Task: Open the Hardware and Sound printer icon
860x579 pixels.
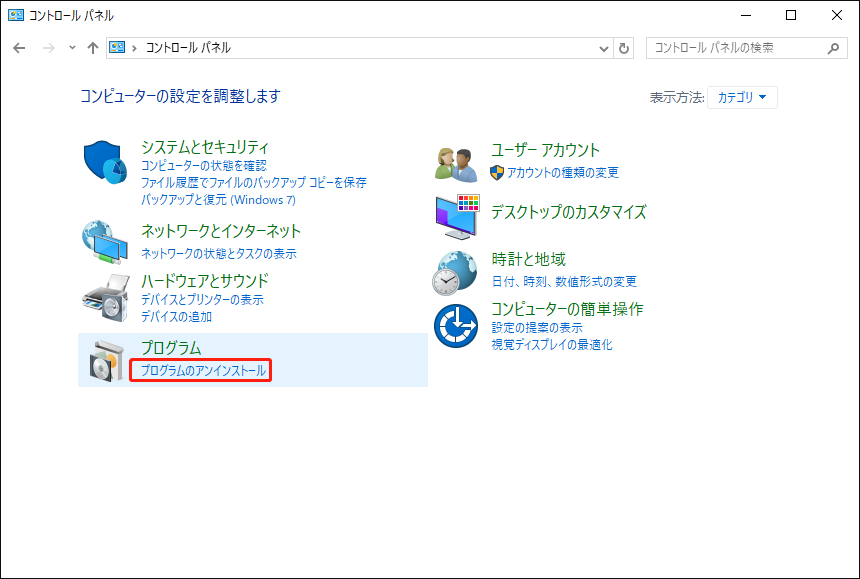Action: coord(106,298)
